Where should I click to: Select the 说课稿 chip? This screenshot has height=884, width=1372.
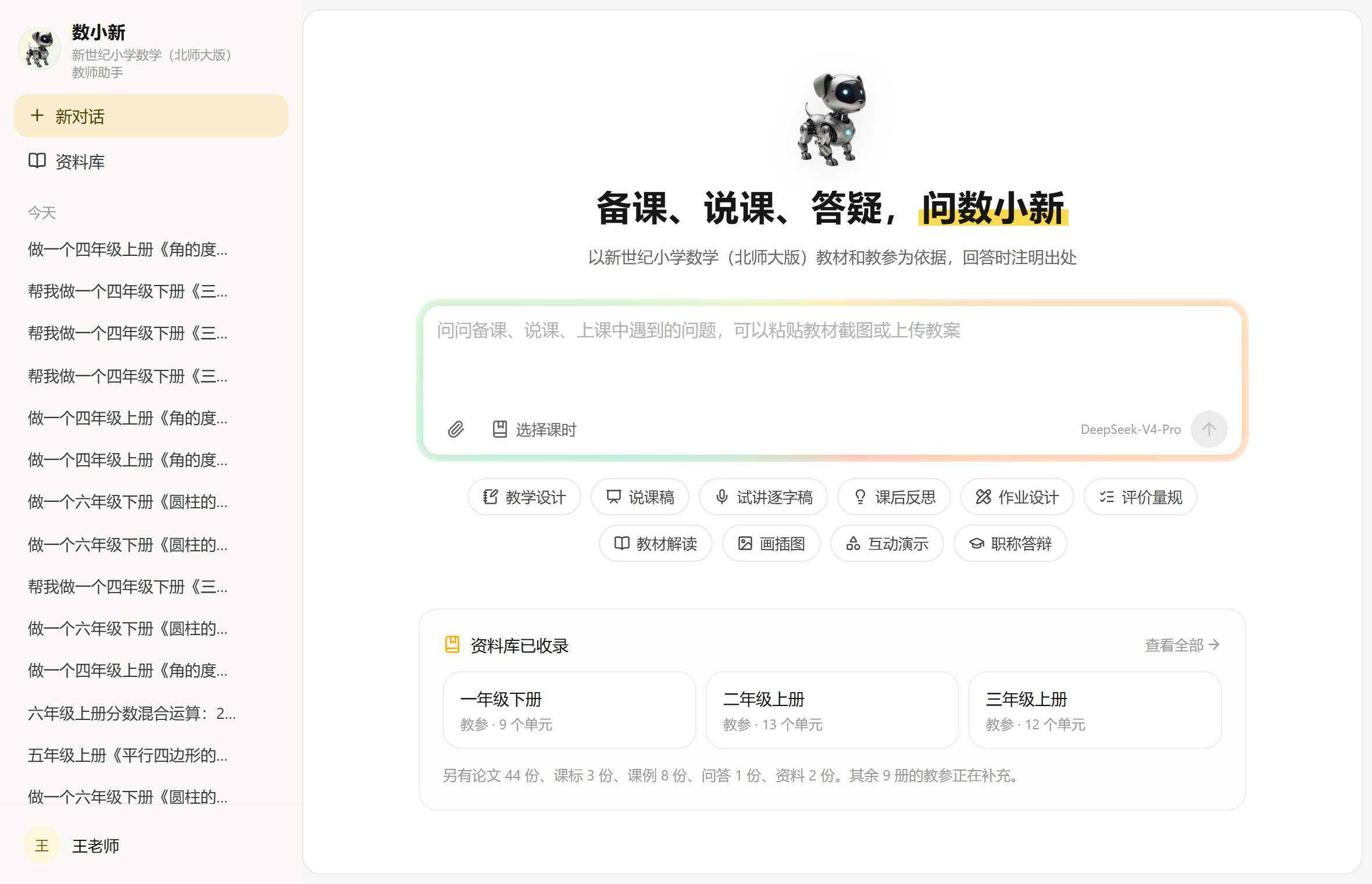click(639, 497)
